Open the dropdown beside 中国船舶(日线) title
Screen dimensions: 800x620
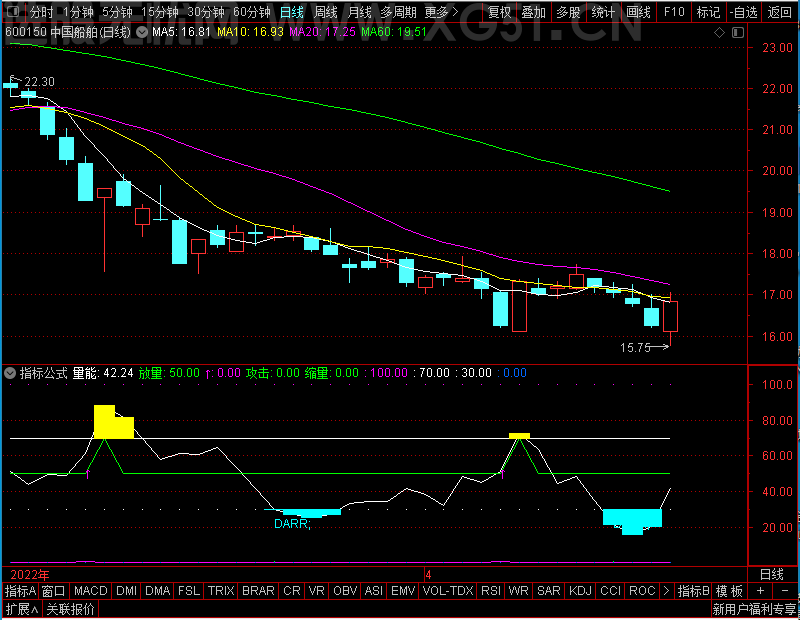[142, 33]
